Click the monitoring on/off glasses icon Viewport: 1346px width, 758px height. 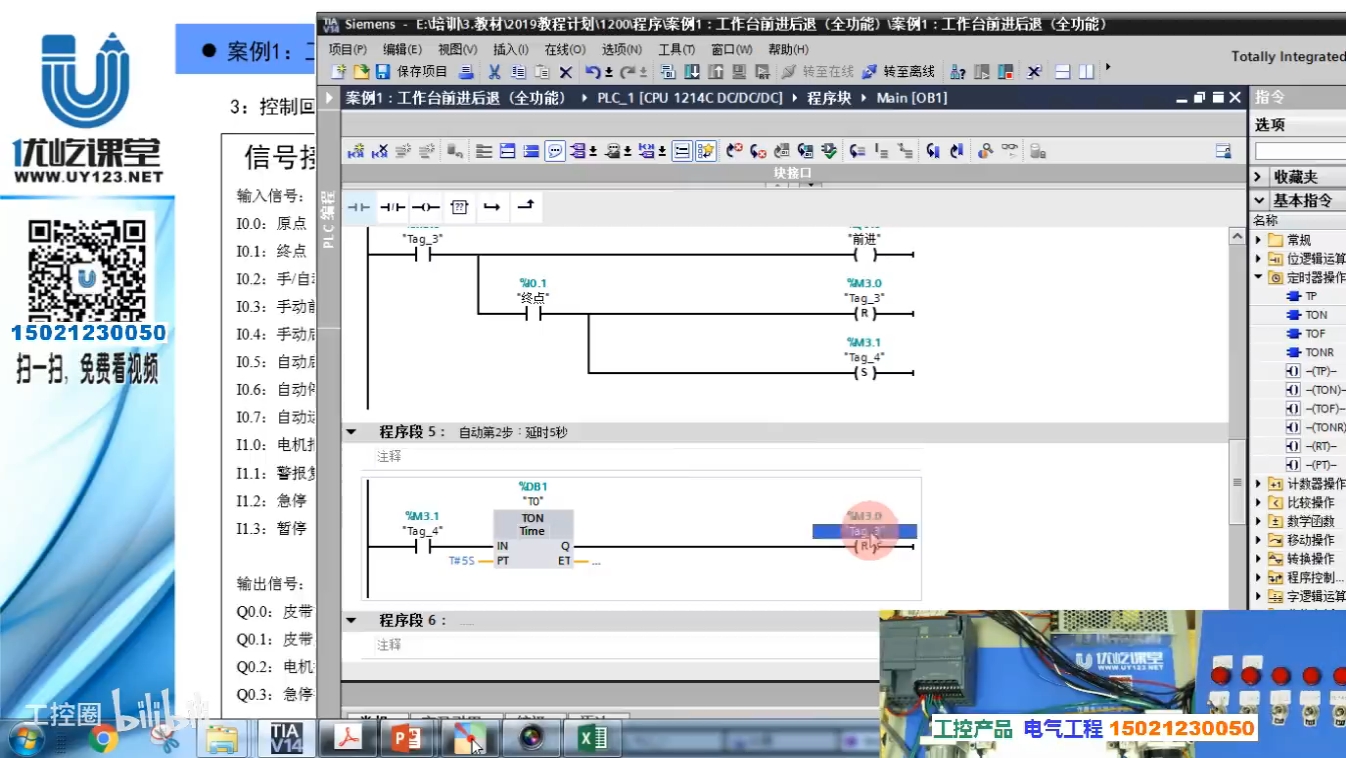point(1009,152)
